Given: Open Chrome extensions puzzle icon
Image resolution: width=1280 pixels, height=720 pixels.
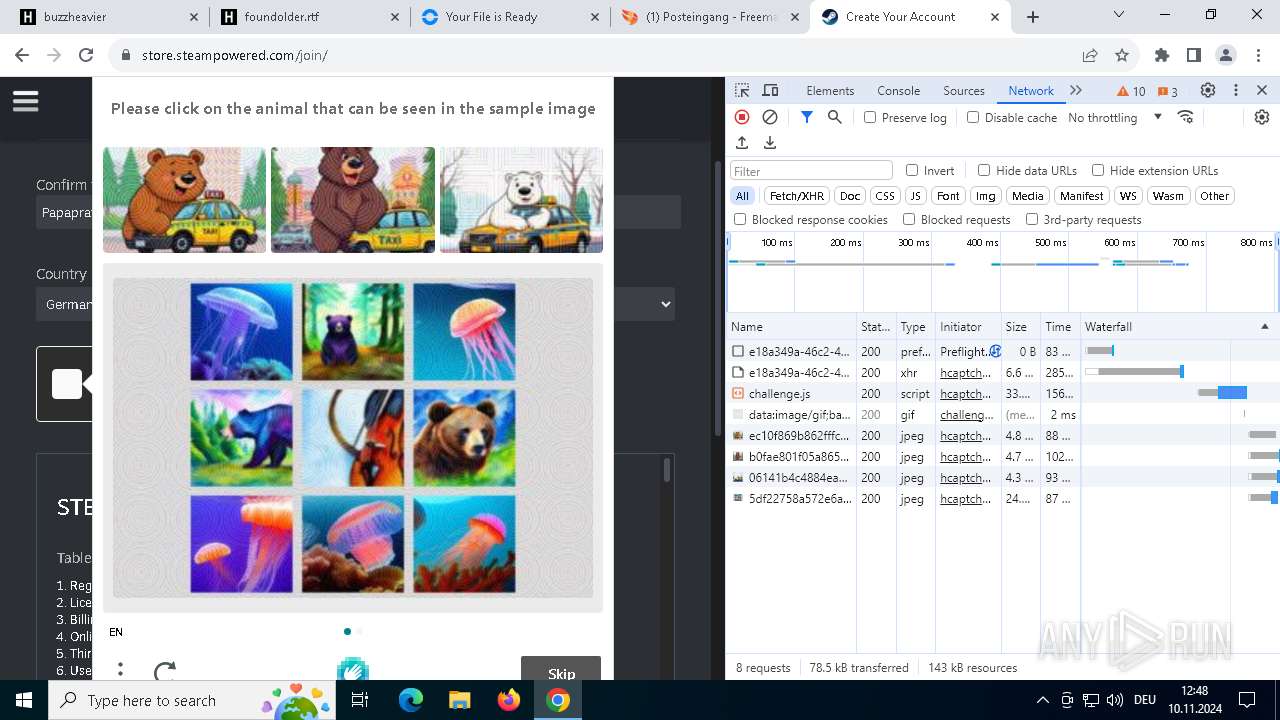Looking at the screenshot, I should [1162, 56].
